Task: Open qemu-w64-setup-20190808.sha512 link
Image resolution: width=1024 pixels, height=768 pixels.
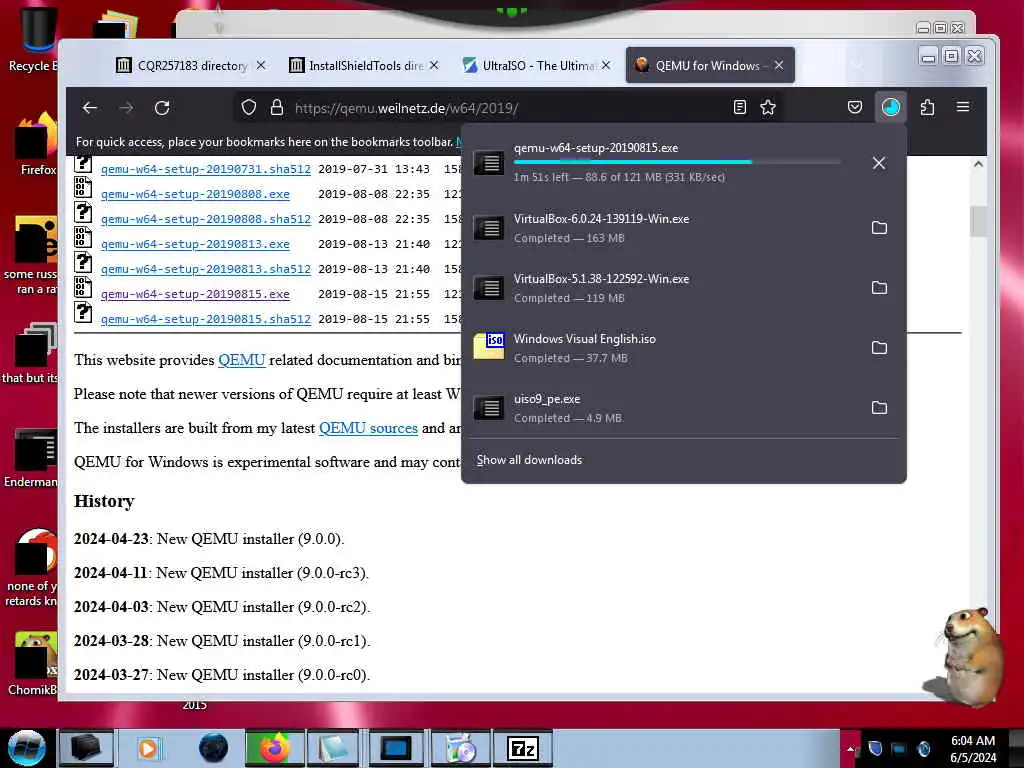Action: click(206, 219)
